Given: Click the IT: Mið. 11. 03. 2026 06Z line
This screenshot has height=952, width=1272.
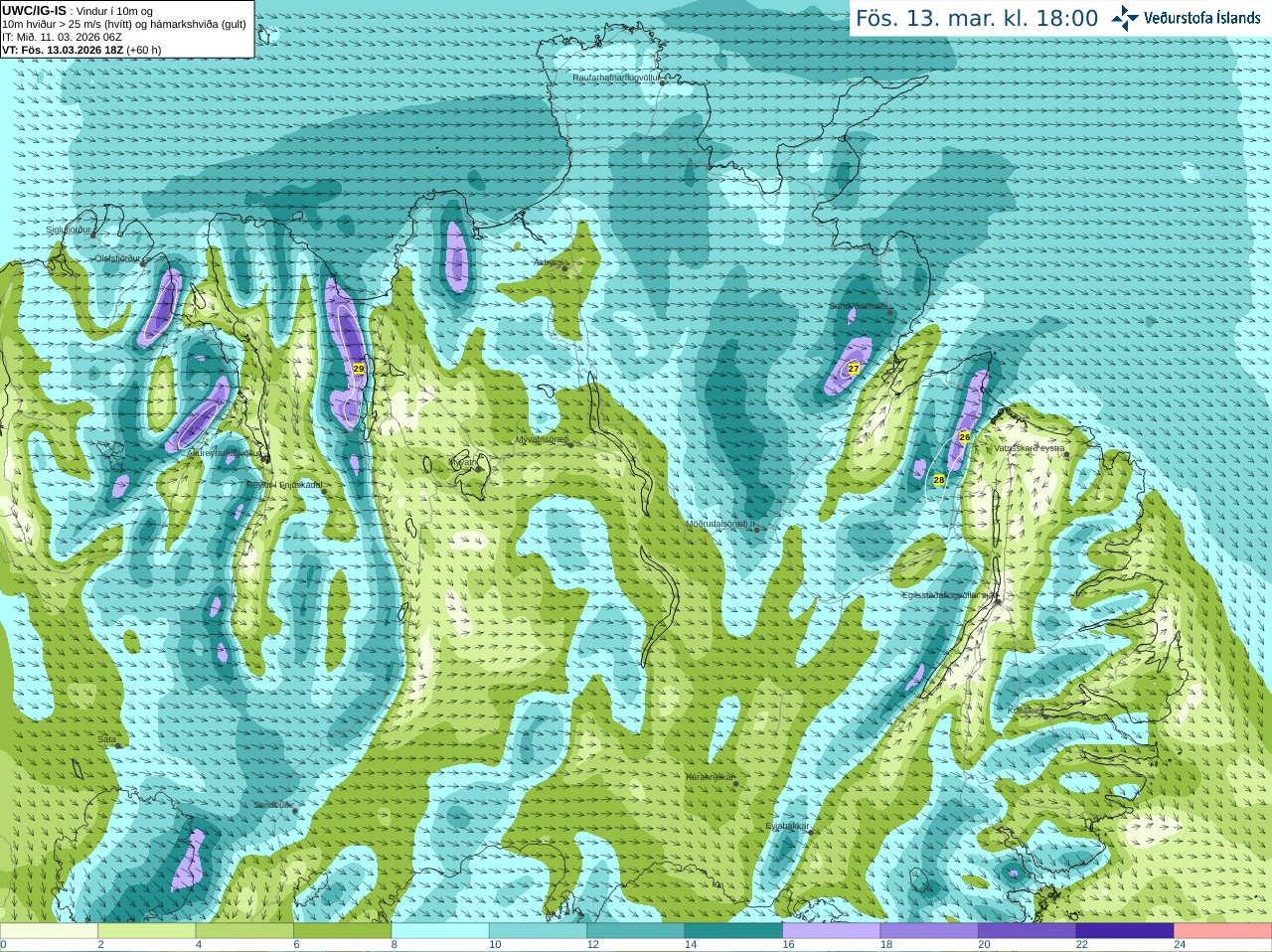Looking at the screenshot, I should [x=62, y=37].
